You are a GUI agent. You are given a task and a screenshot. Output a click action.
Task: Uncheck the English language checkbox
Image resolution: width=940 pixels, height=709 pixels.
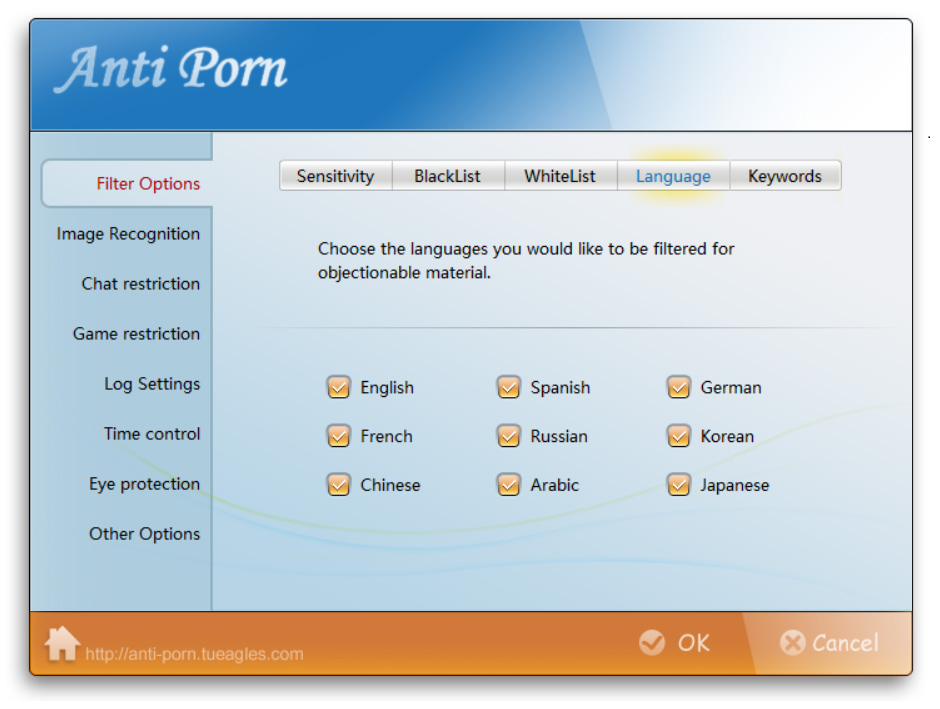point(339,387)
